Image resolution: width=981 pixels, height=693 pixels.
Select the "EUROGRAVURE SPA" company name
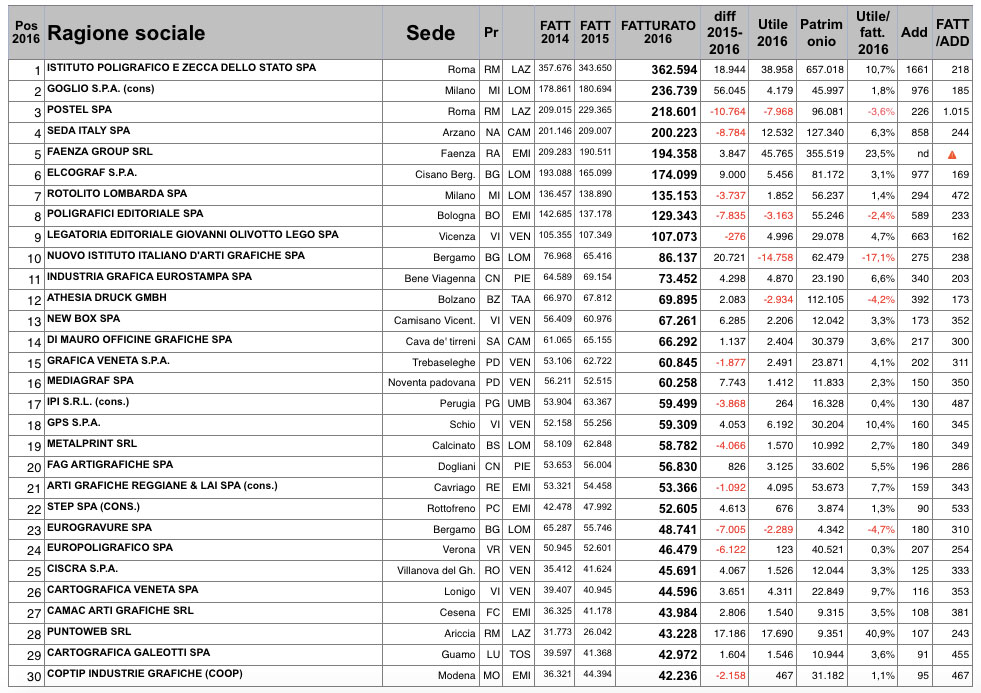click(99, 527)
